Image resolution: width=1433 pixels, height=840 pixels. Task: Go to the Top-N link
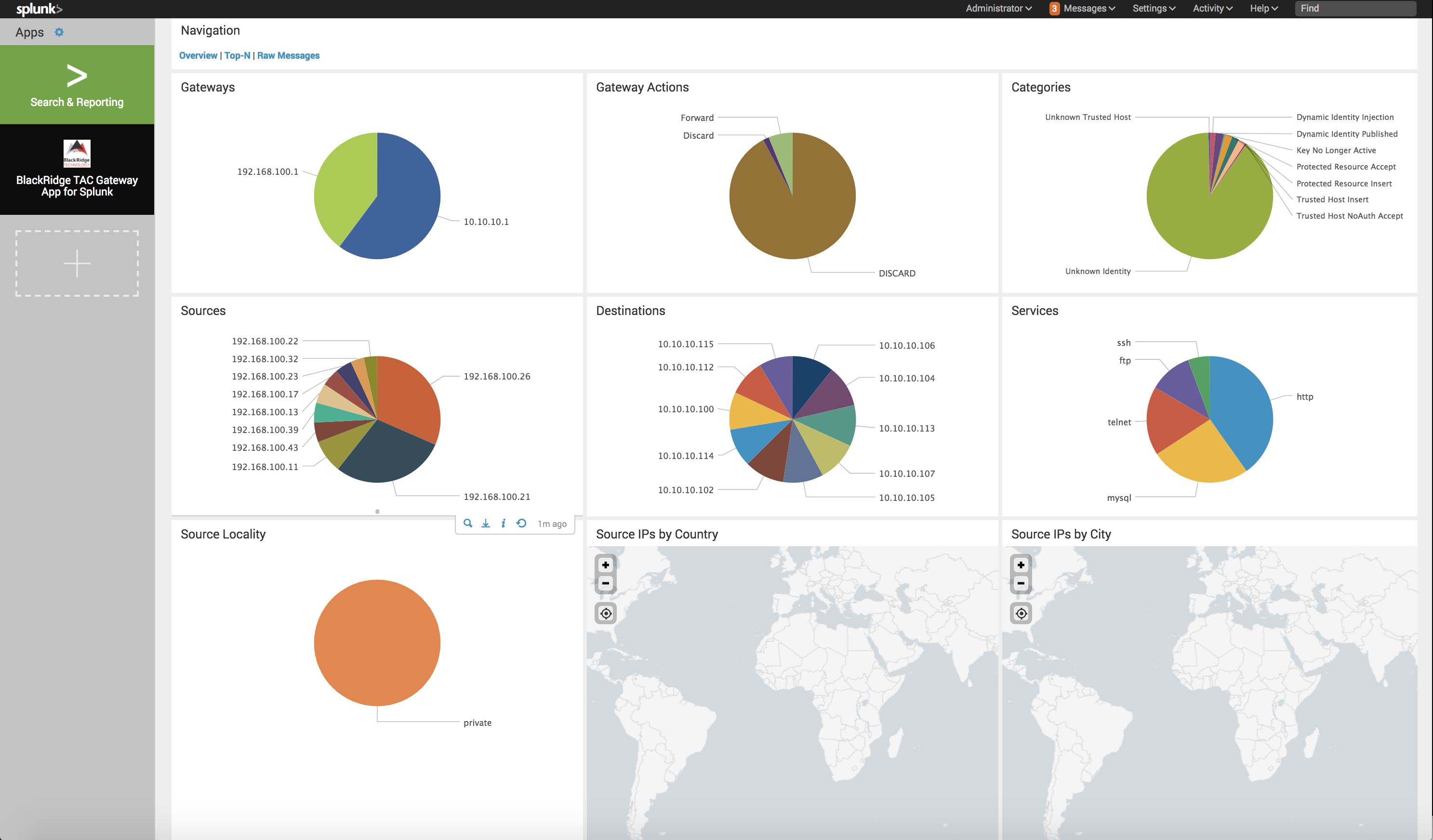[x=237, y=56]
